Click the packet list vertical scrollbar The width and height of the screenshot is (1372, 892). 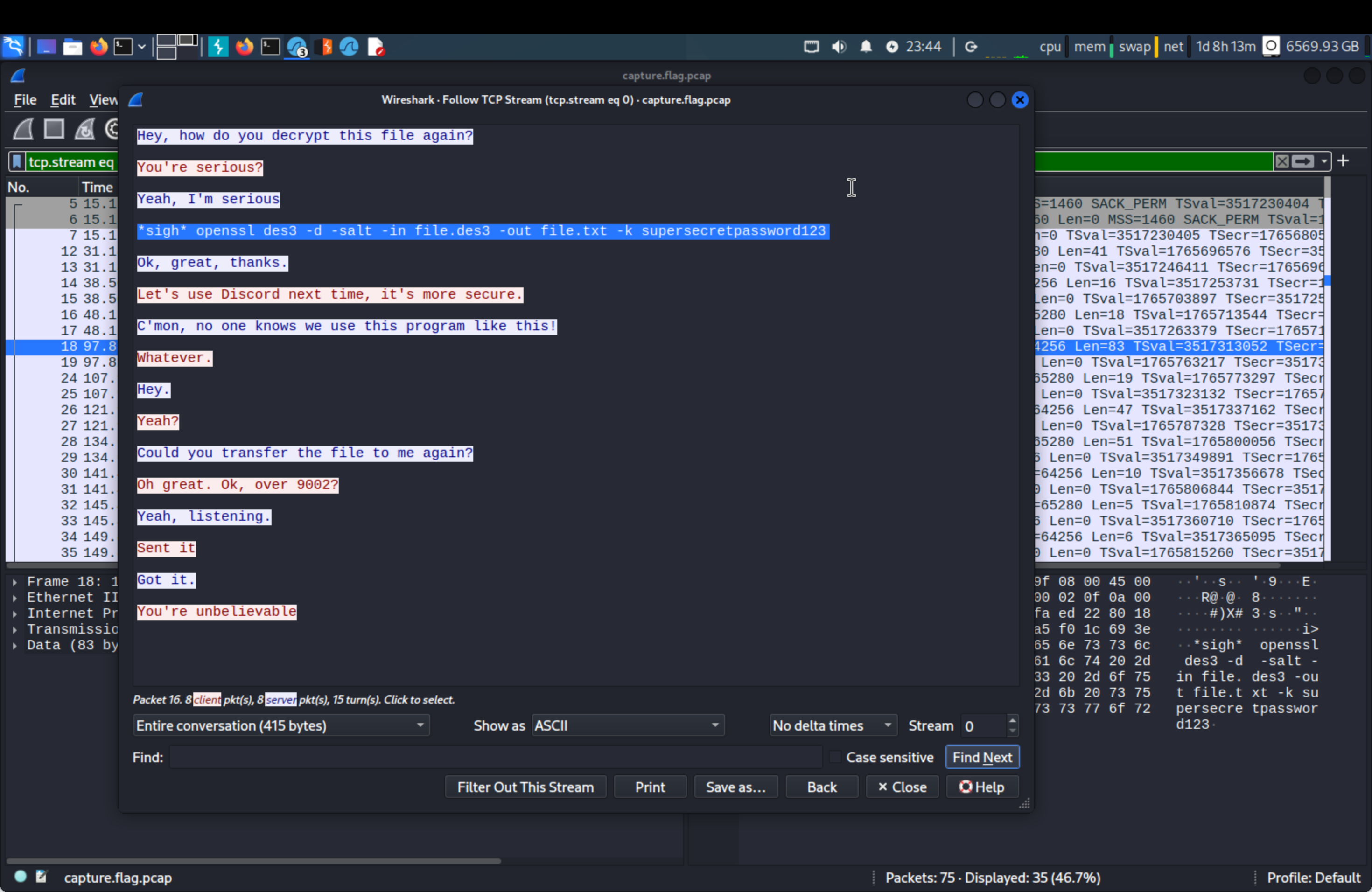coord(1327,369)
